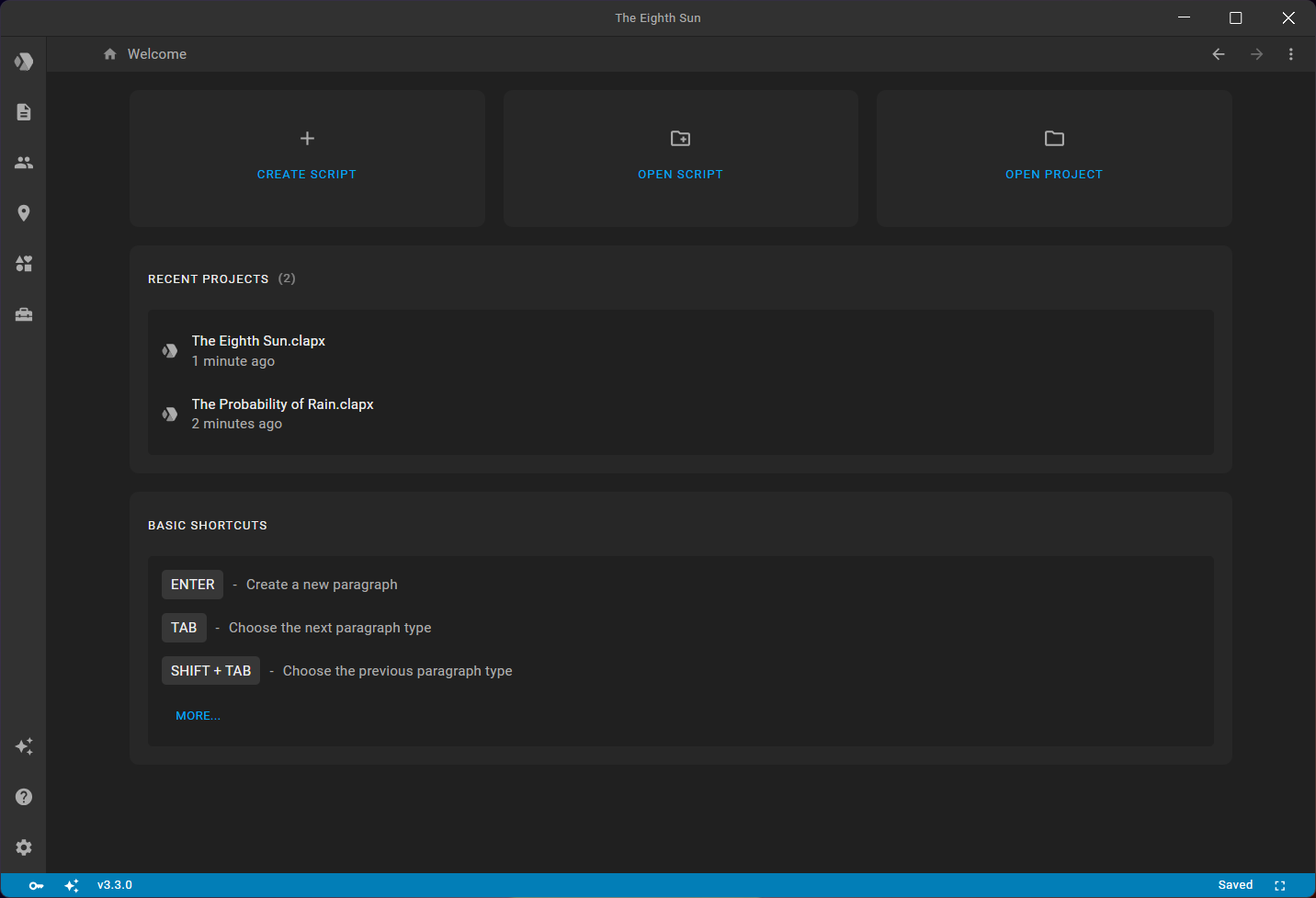Open recent project The Probability of Rain.clapx
The image size is (1316, 898).
point(681,414)
